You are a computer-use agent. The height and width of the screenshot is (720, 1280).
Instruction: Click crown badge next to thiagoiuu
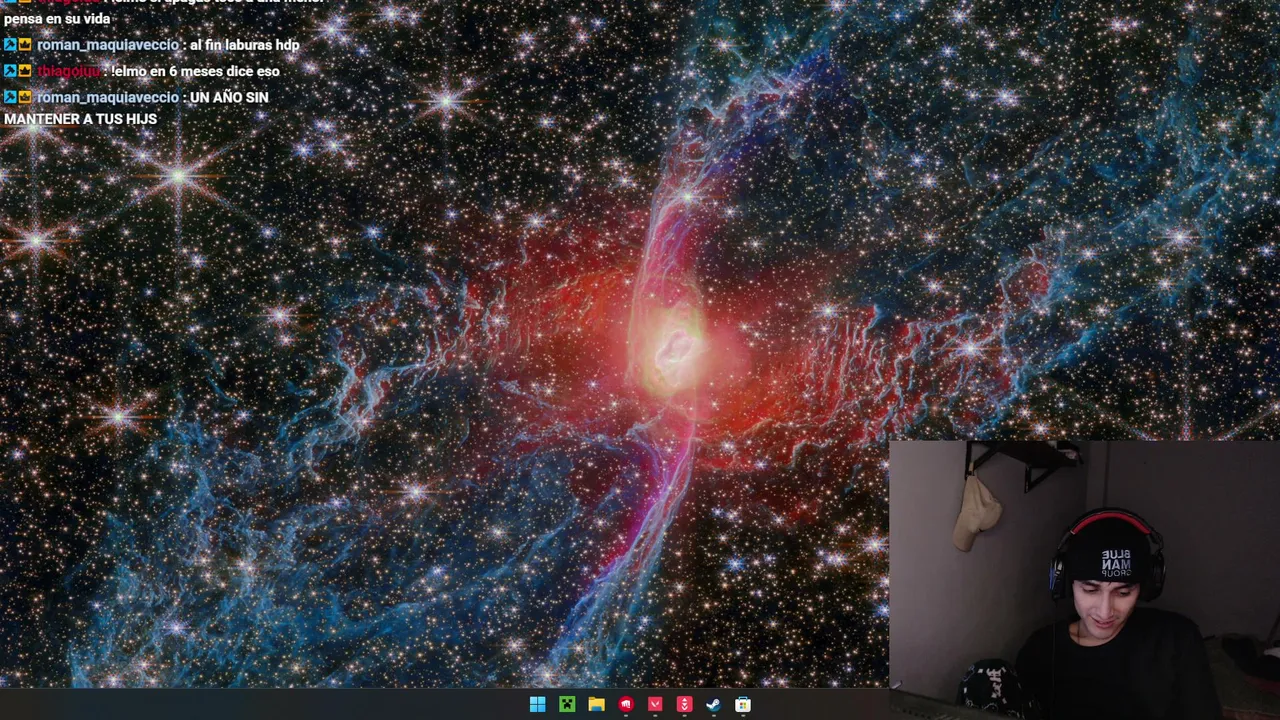[26, 71]
